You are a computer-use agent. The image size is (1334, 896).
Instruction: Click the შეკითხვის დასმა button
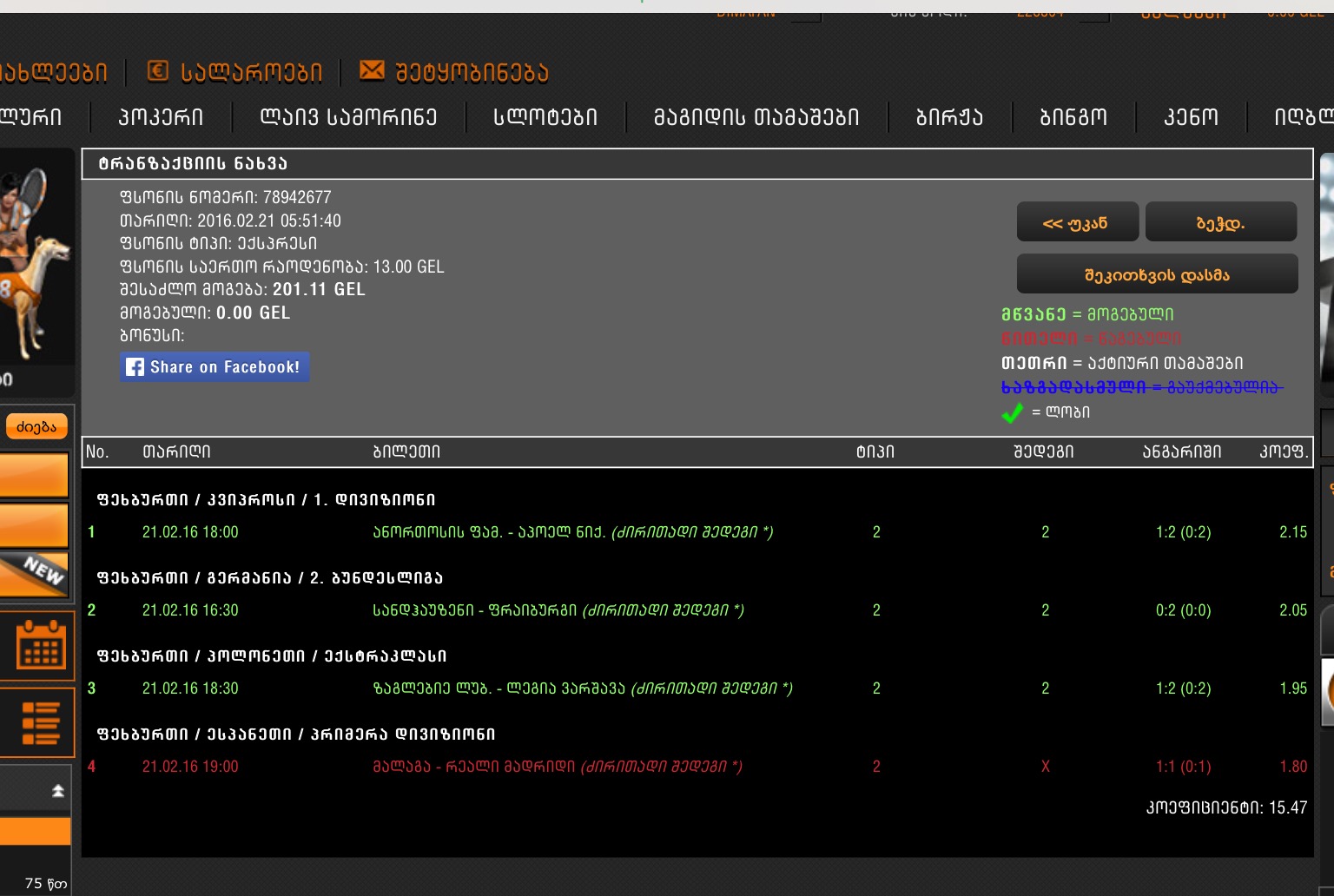click(1157, 274)
